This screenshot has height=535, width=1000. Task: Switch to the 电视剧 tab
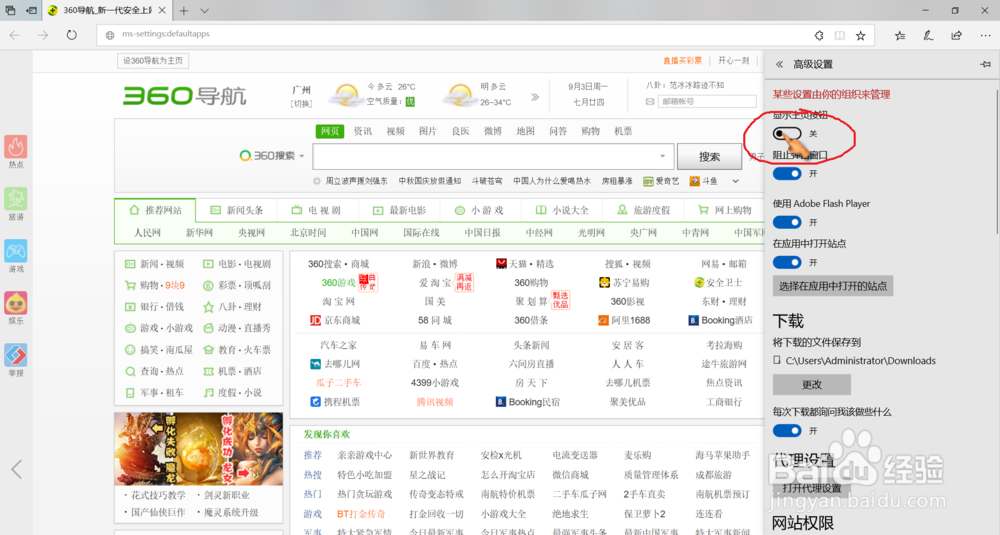pos(318,210)
